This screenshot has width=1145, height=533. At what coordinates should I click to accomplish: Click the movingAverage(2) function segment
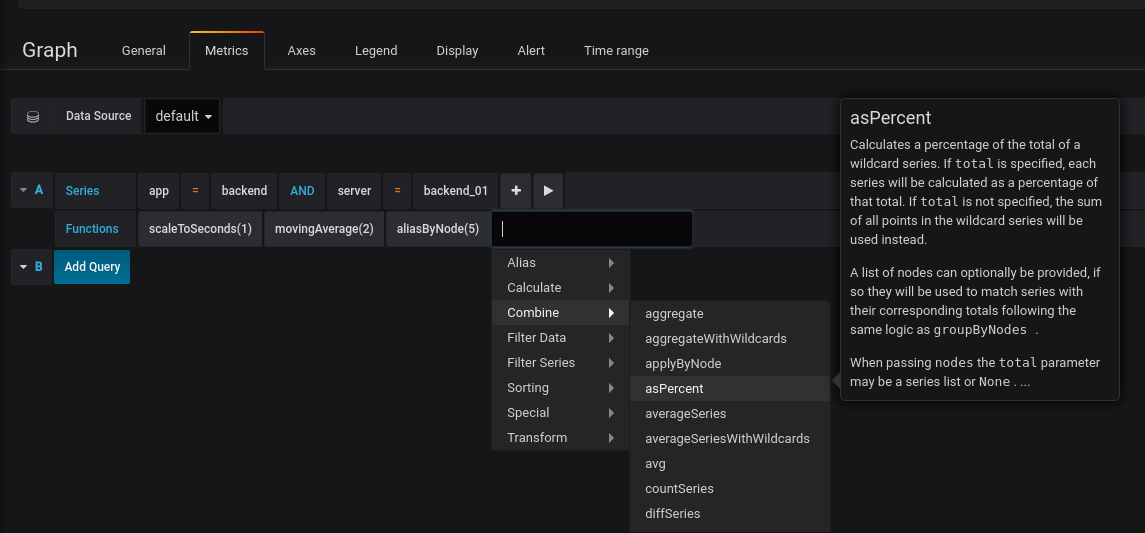(324, 229)
